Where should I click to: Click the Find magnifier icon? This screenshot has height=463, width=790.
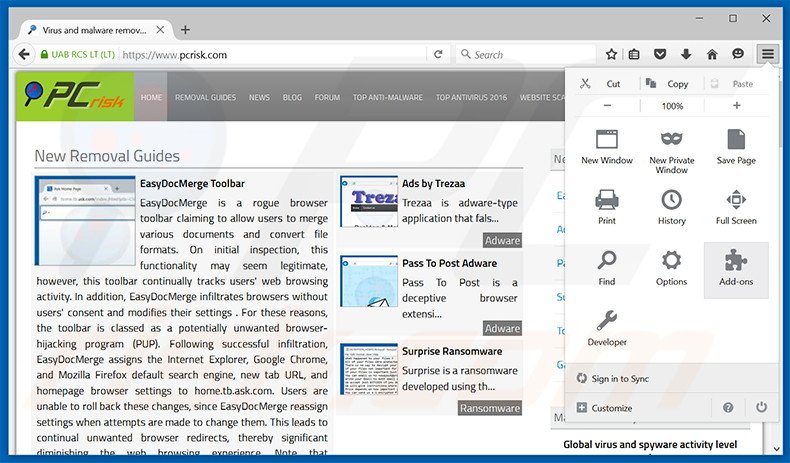point(607,261)
